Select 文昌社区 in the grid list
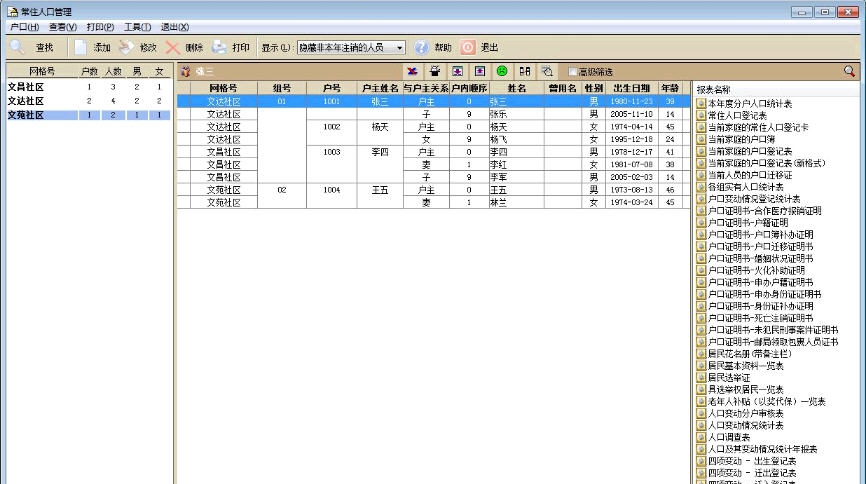This screenshot has width=866, height=484. tap(88, 87)
